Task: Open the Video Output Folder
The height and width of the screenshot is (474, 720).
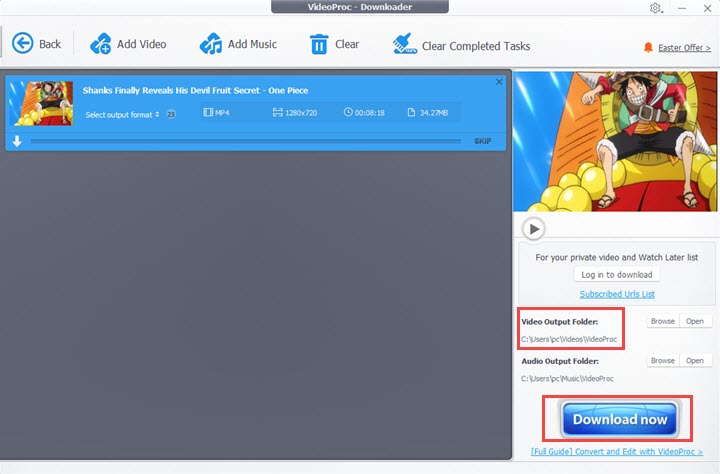Action: 695,321
